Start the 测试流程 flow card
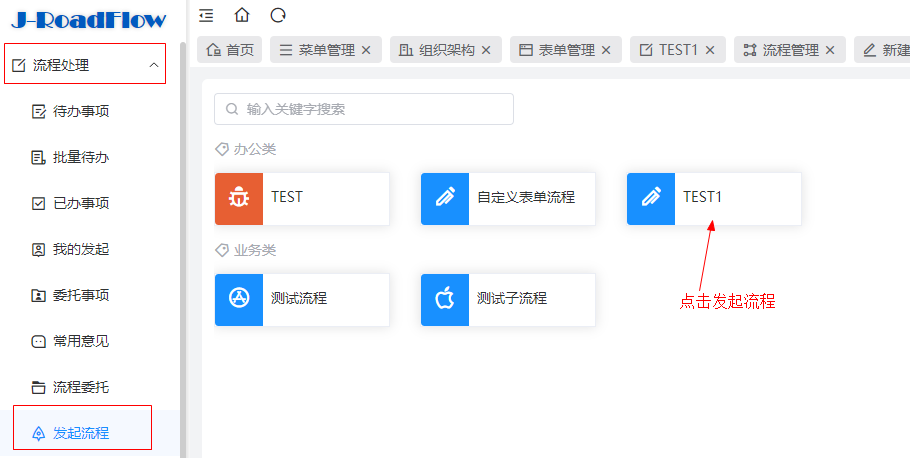The image size is (910, 458). [302, 300]
